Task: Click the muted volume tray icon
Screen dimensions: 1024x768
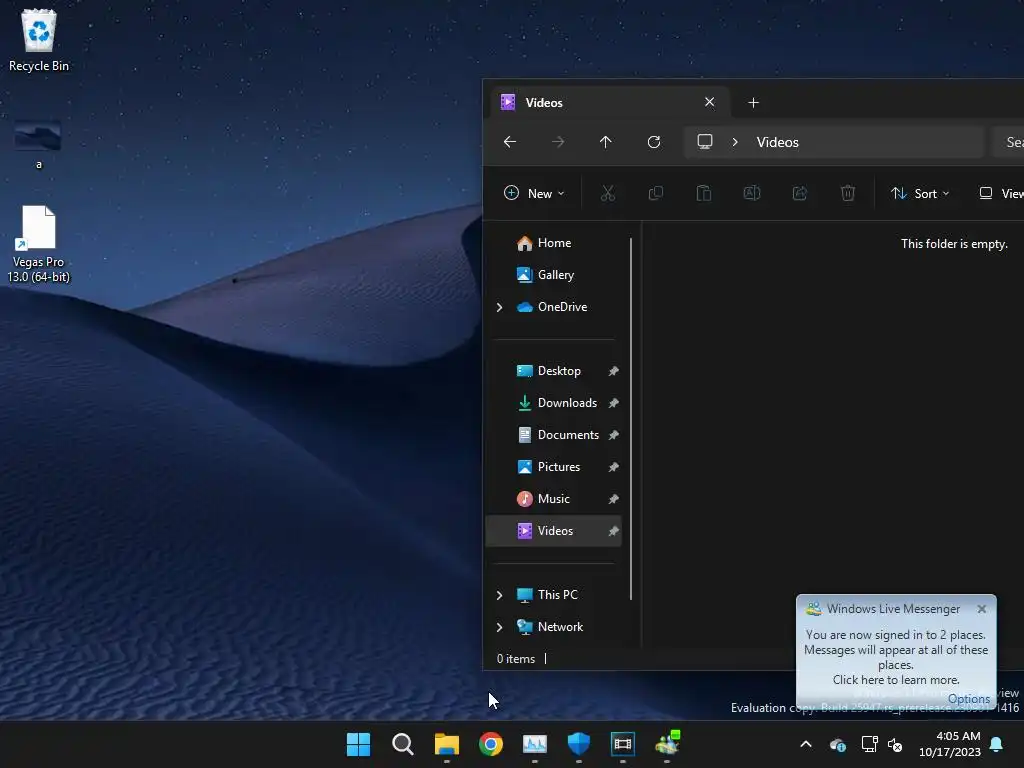Action: [895, 744]
